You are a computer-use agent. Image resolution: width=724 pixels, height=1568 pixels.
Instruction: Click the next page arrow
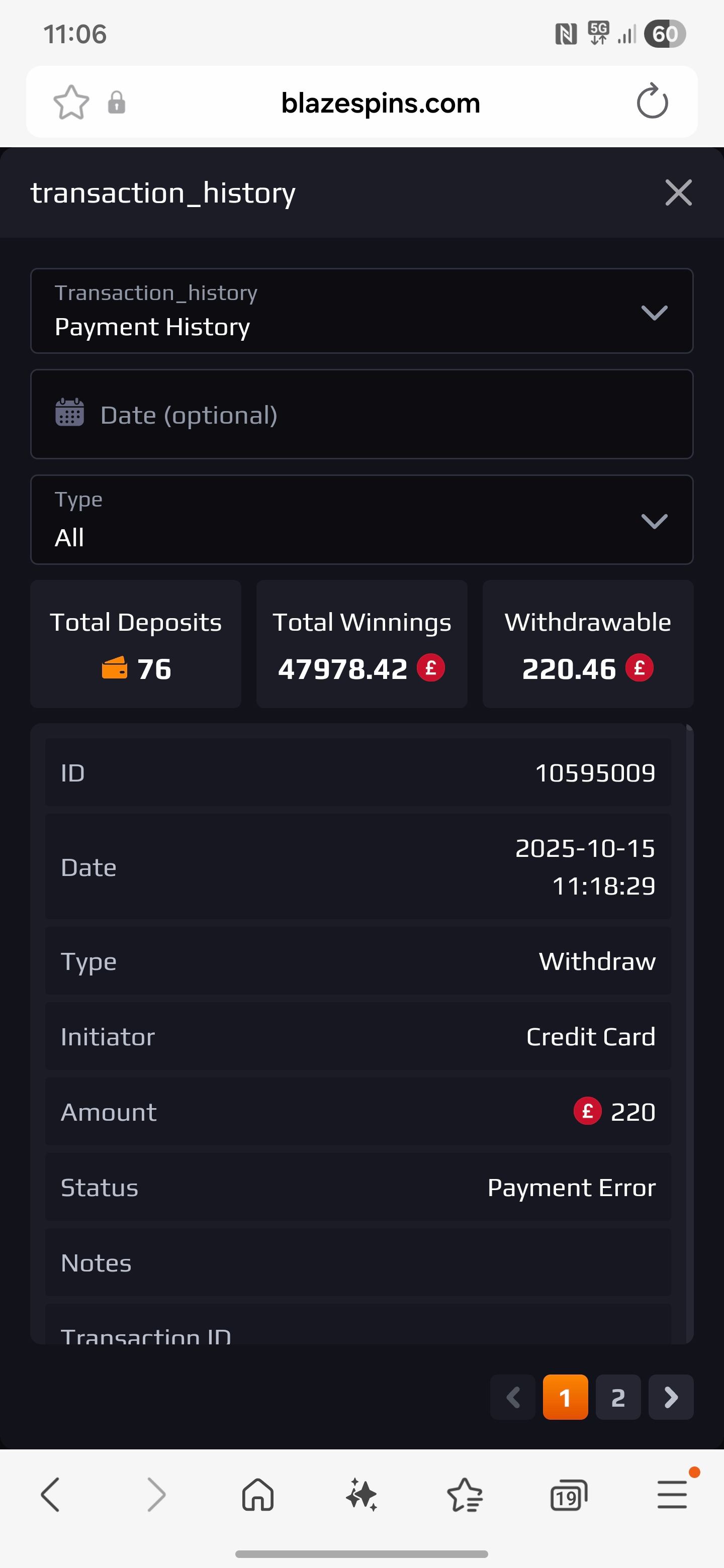click(671, 1398)
